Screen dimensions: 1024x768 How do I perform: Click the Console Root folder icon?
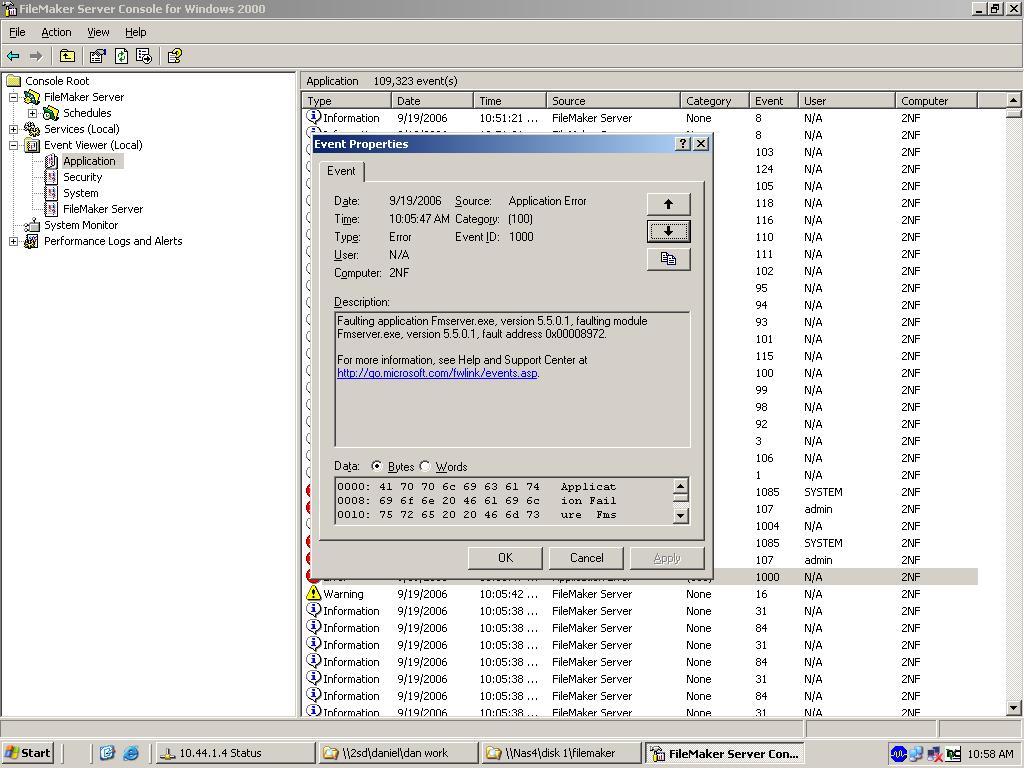[14, 81]
